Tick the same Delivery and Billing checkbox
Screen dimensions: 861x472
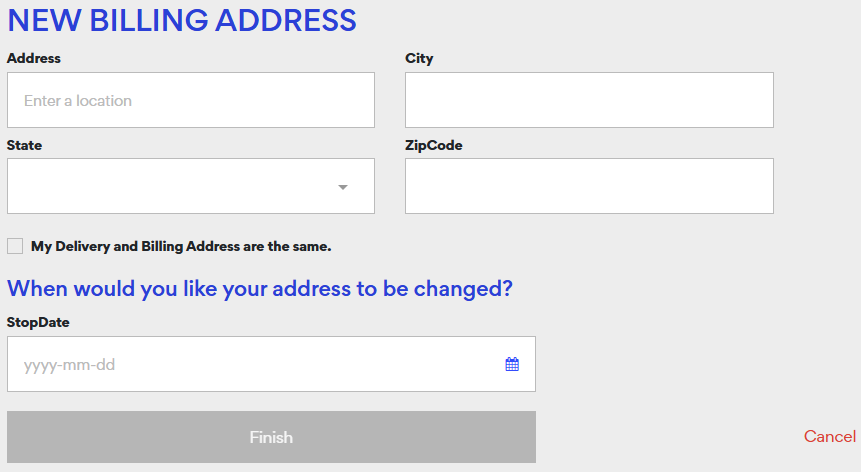15,246
